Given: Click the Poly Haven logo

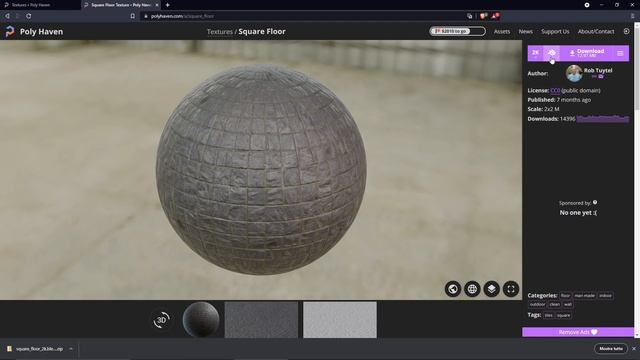Looking at the screenshot, I should (x=34, y=31).
